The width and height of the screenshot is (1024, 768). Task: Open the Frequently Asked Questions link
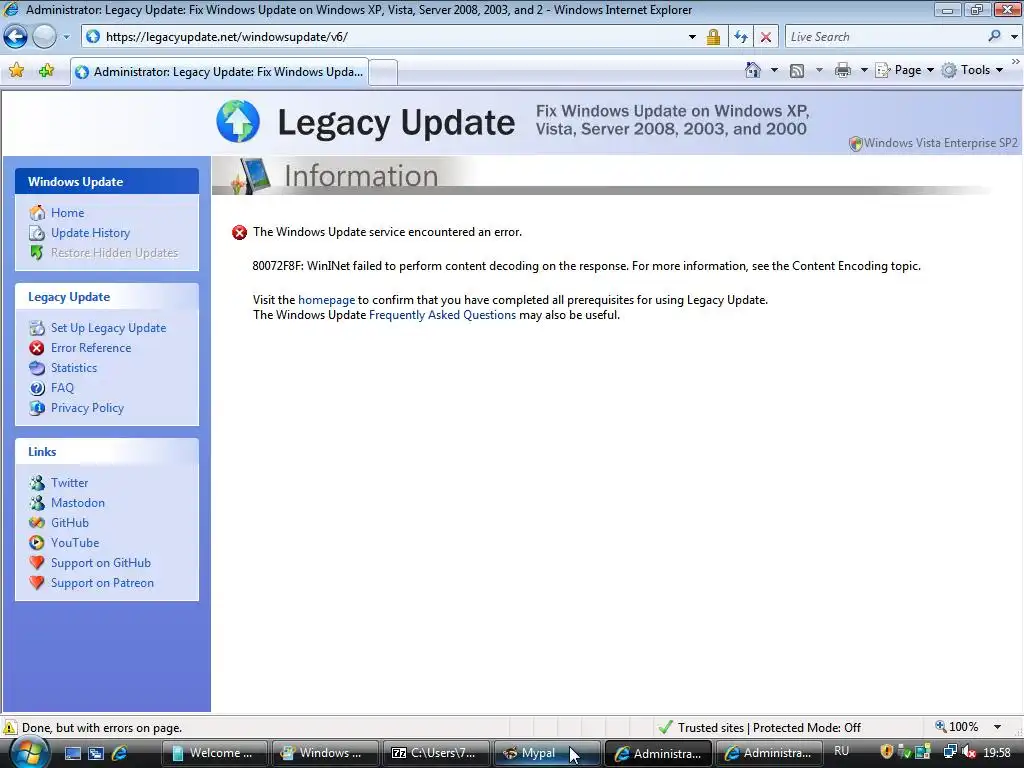(442, 315)
